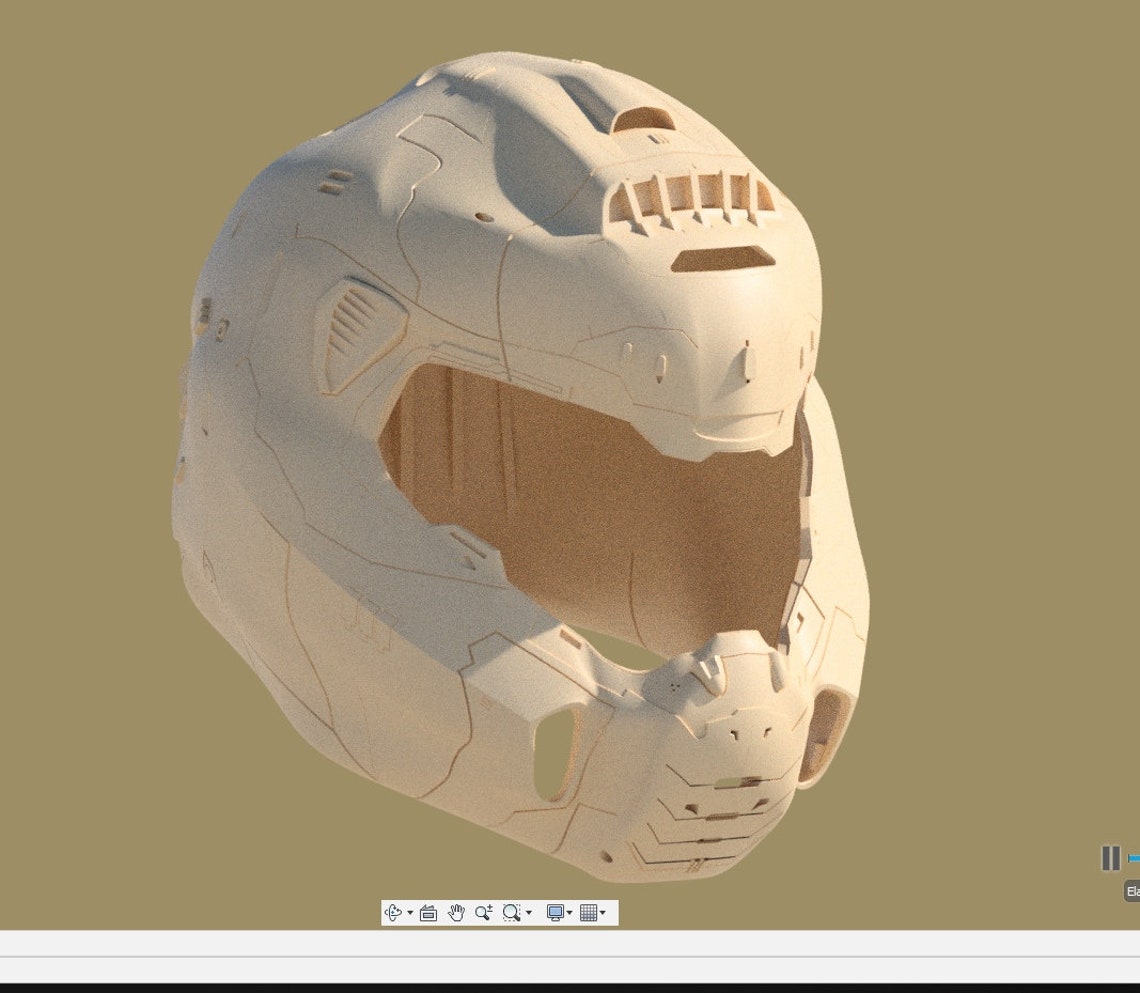Click the Look At view icon
Viewport: 1140px width, 993px height.
(x=428, y=913)
